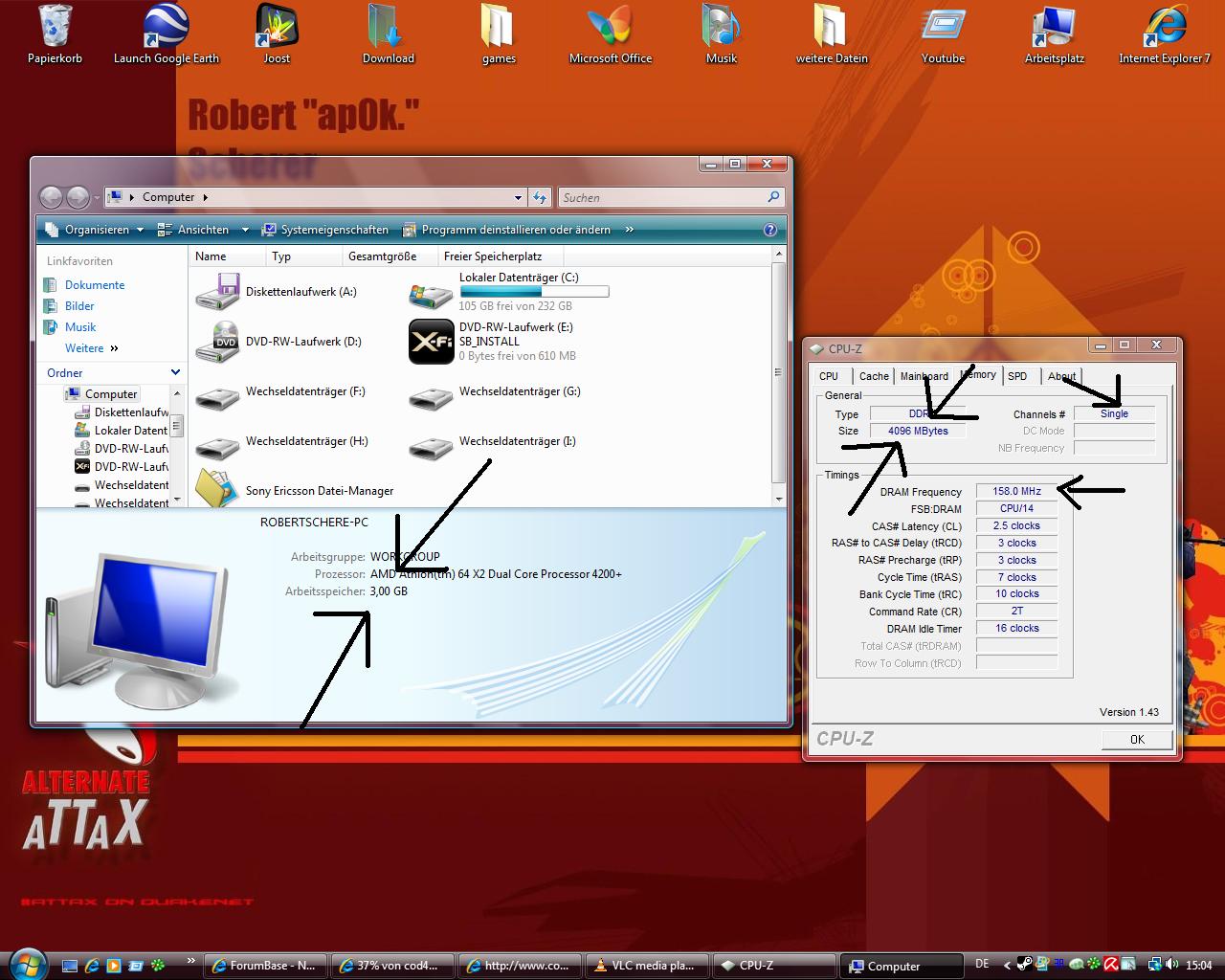The width and height of the screenshot is (1225, 980).
Task: Open the Download folder icon
Action: [x=388, y=33]
